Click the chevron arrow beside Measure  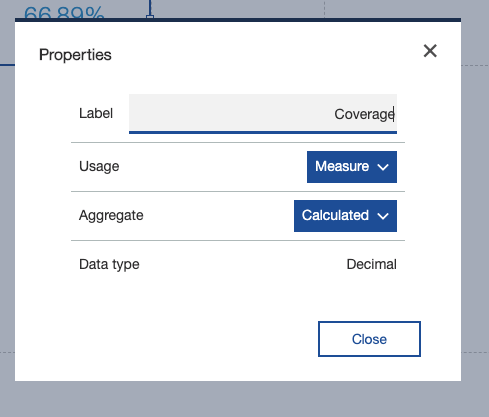point(383,167)
